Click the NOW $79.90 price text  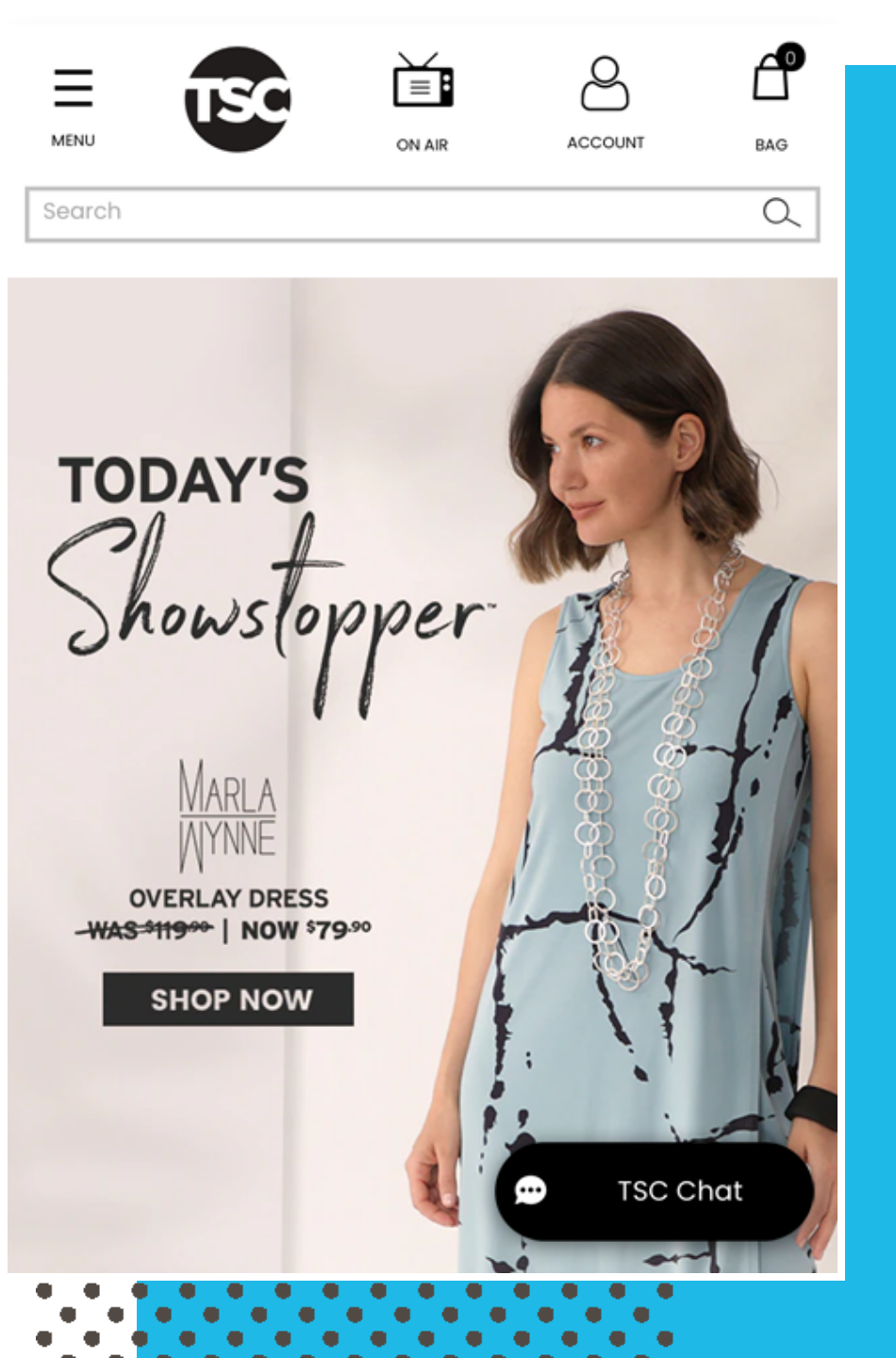point(306,931)
